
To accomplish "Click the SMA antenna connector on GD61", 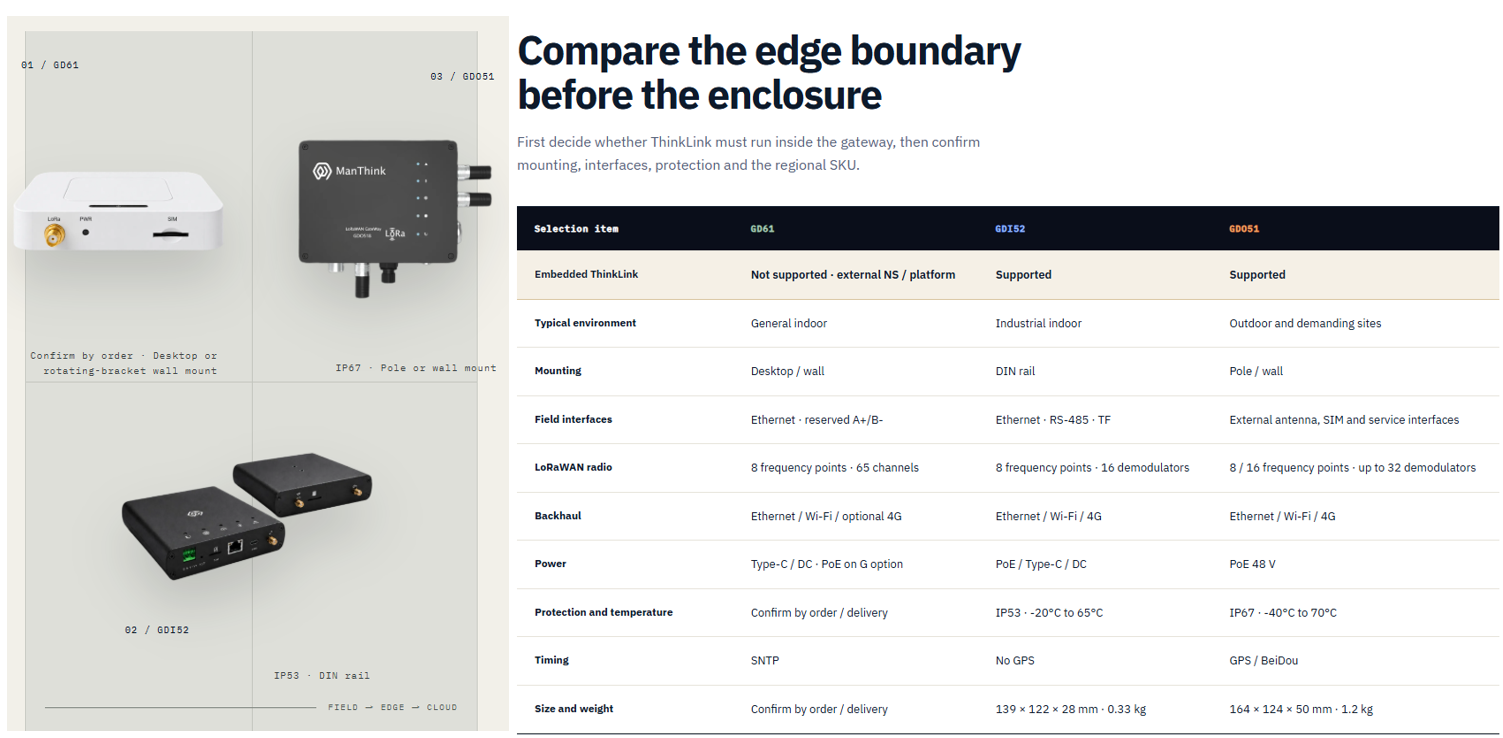I will click(52, 236).
